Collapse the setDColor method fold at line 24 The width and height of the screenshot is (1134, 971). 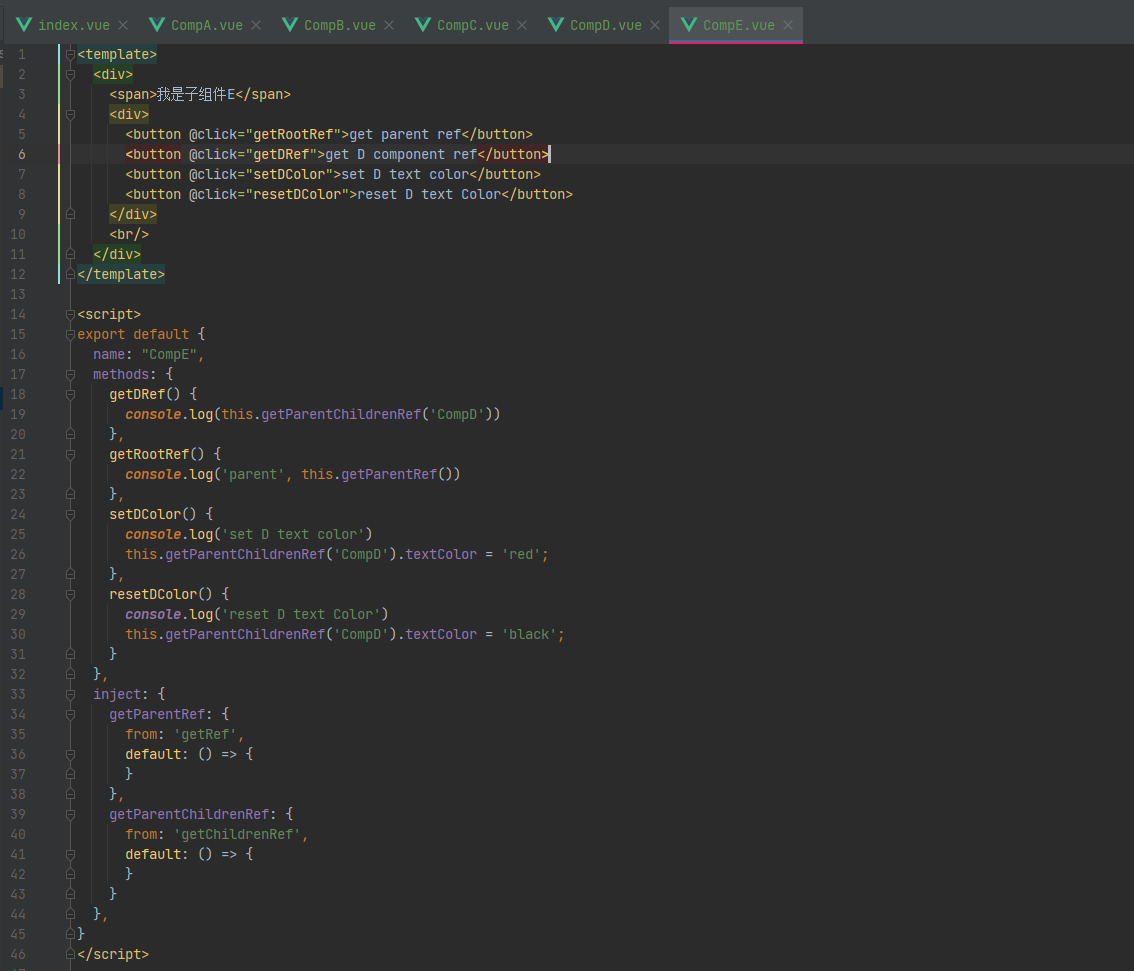[x=70, y=515]
